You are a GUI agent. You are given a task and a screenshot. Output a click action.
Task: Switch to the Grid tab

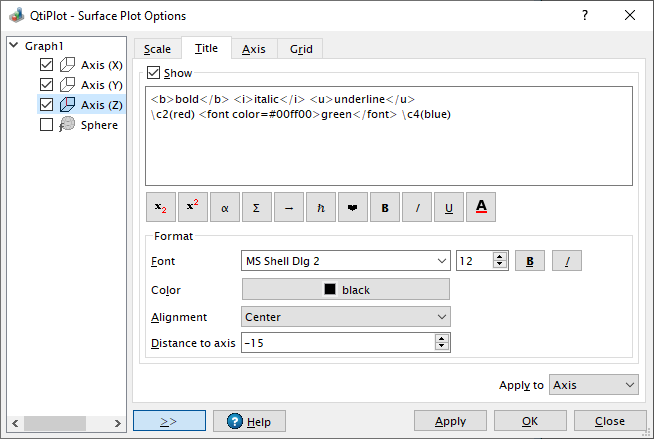pos(300,49)
